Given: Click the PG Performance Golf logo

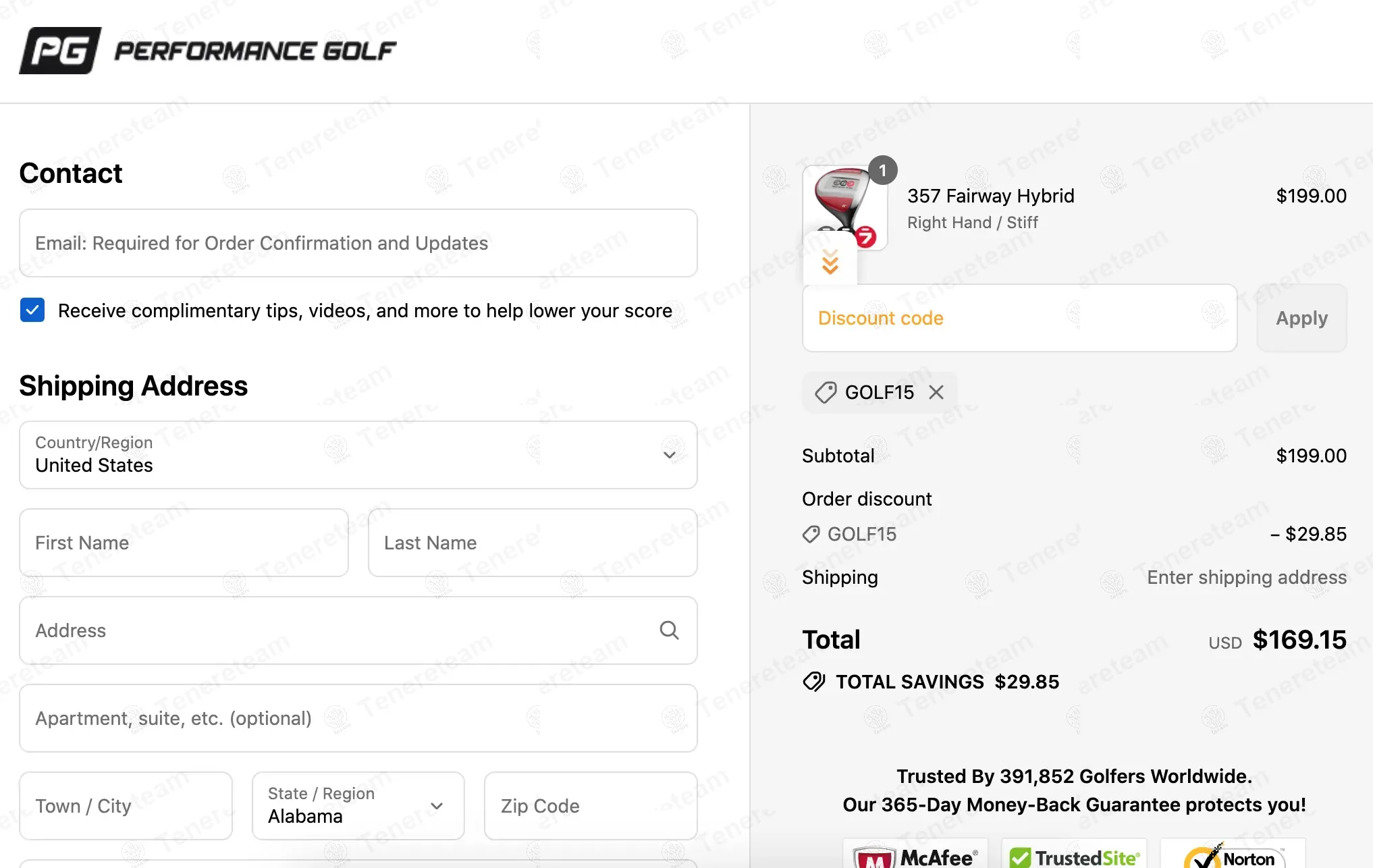Looking at the screenshot, I should point(207,51).
